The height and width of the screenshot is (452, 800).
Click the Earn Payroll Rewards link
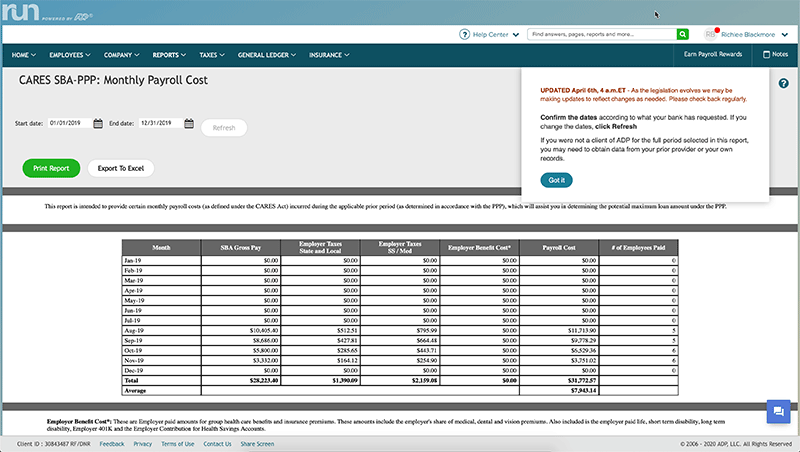(712, 54)
